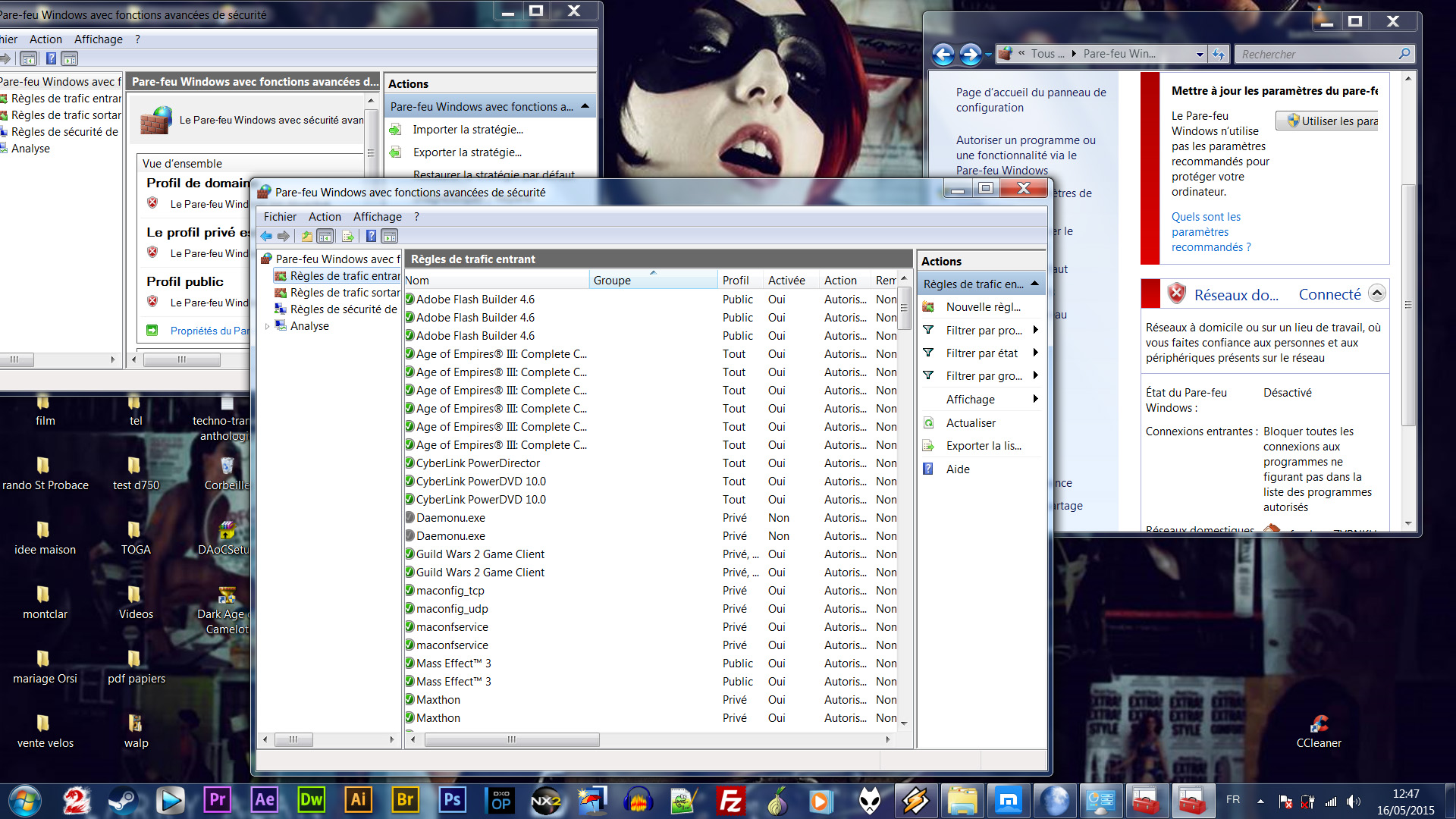Show hidden system tray icons

(x=1260, y=801)
